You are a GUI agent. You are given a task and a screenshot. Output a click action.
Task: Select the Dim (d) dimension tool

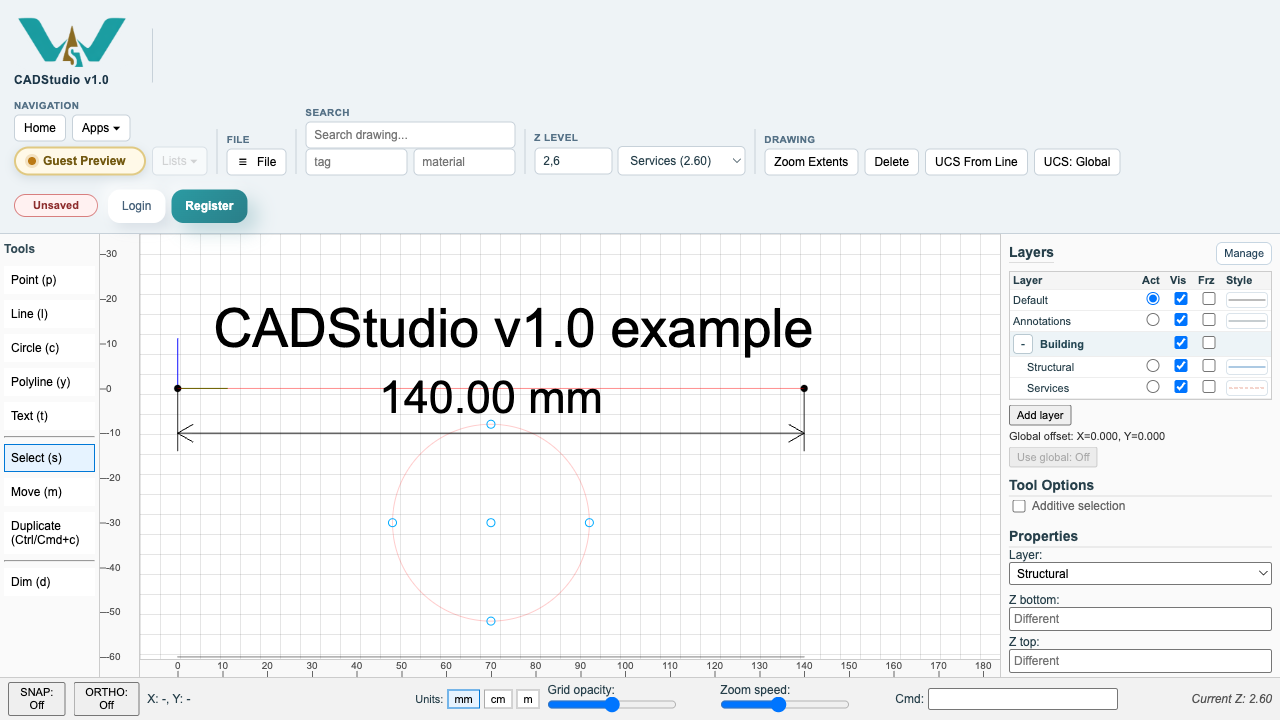coord(49,582)
